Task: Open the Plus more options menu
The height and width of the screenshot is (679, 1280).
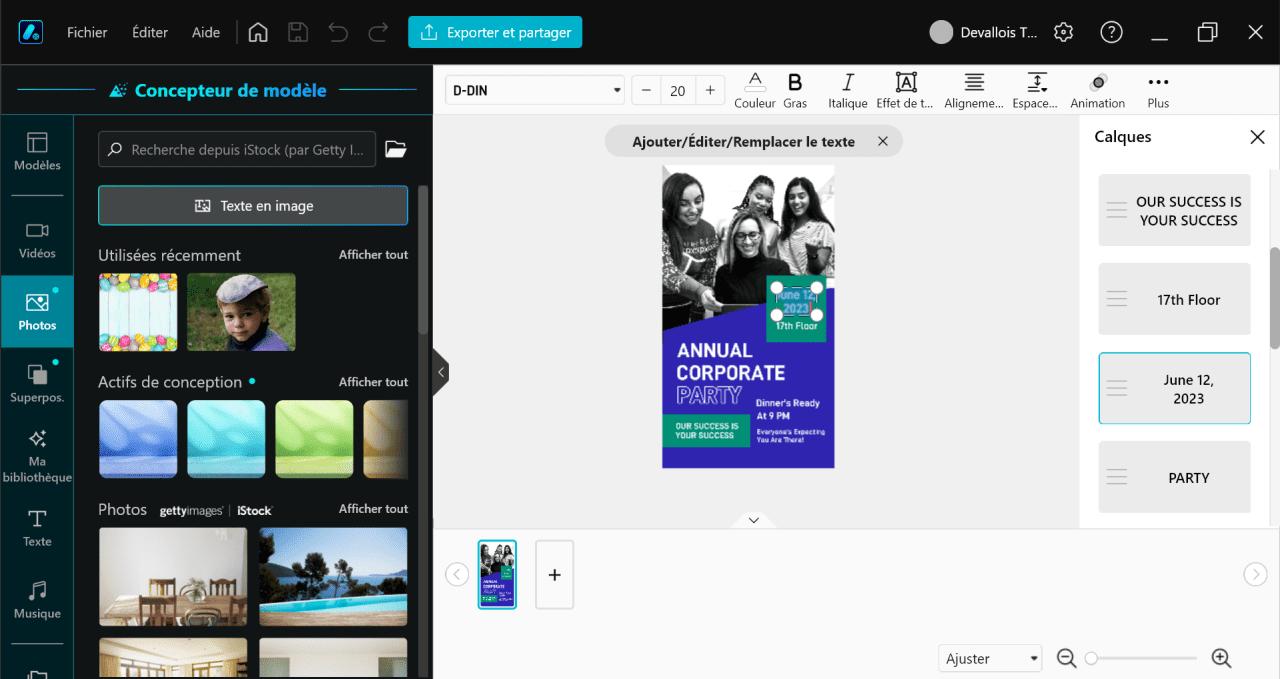Action: click(1158, 90)
